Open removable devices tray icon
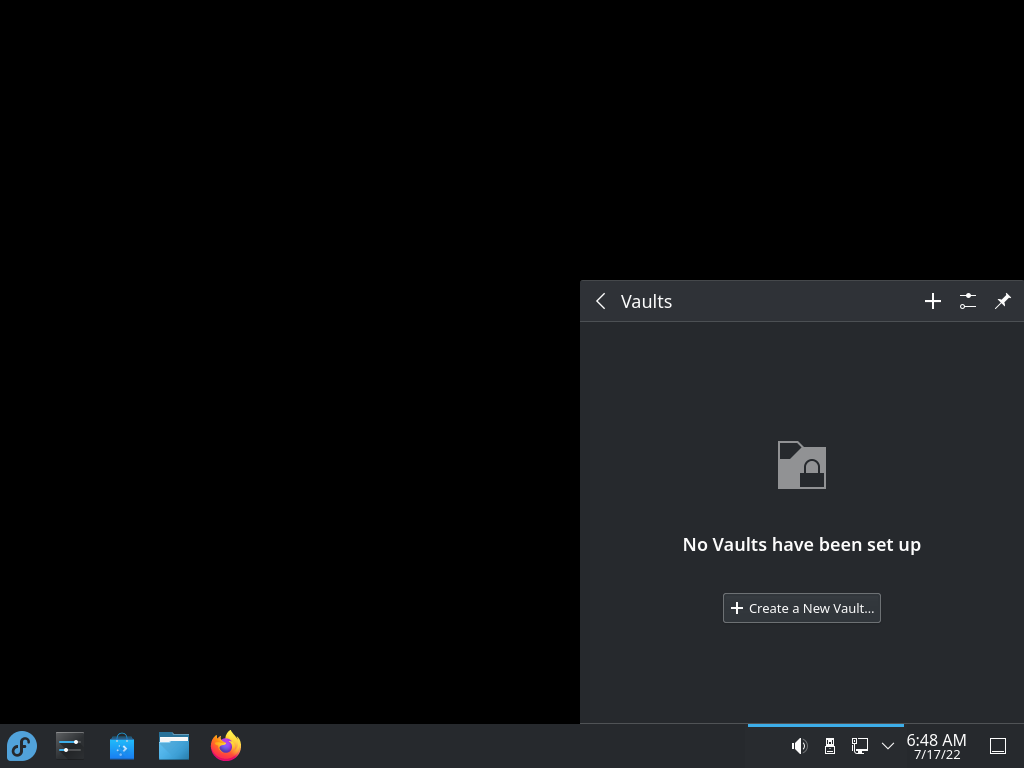1024x768 pixels. [829, 746]
